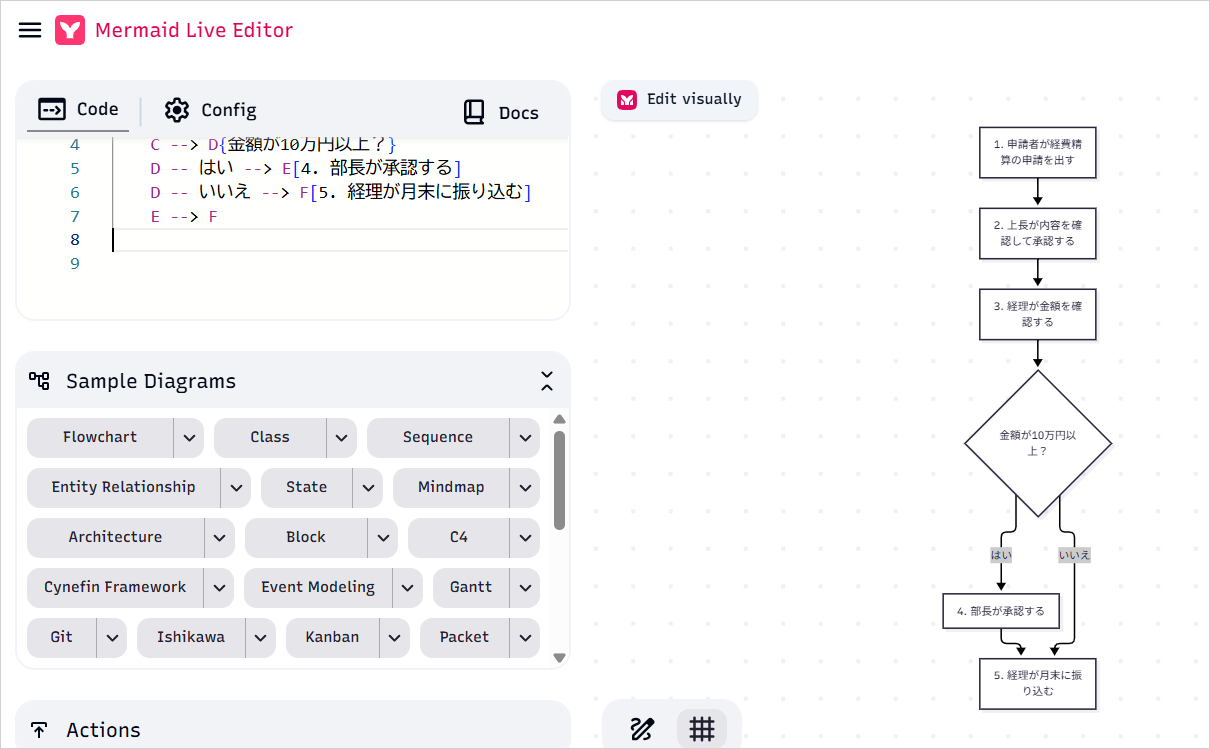Viewport: 1210px width, 749px height.
Task: Open the Sequence sample dropdown arrow
Action: pyautogui.click(x=525, y=437)
